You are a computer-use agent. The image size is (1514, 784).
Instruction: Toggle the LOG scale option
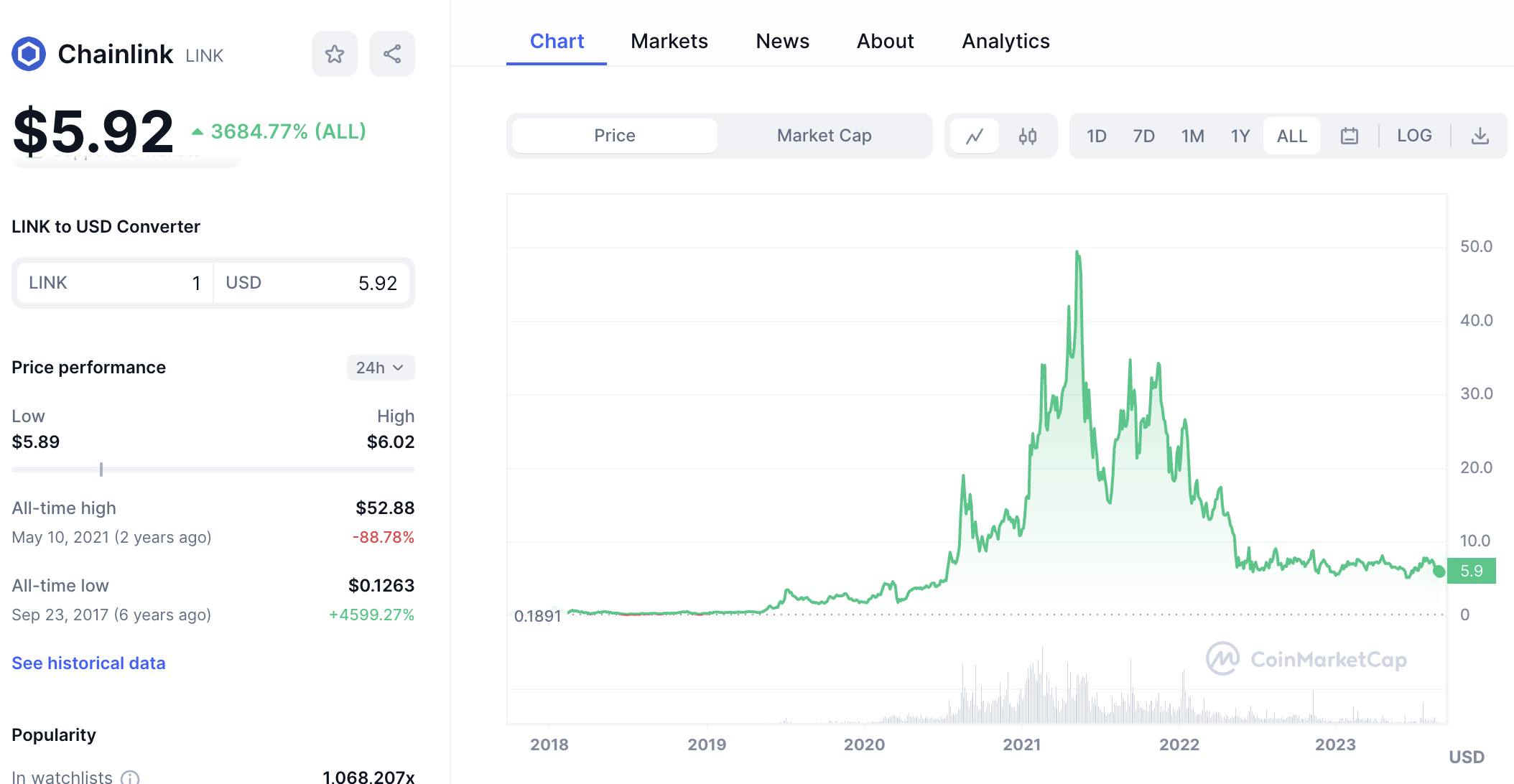1414,136
